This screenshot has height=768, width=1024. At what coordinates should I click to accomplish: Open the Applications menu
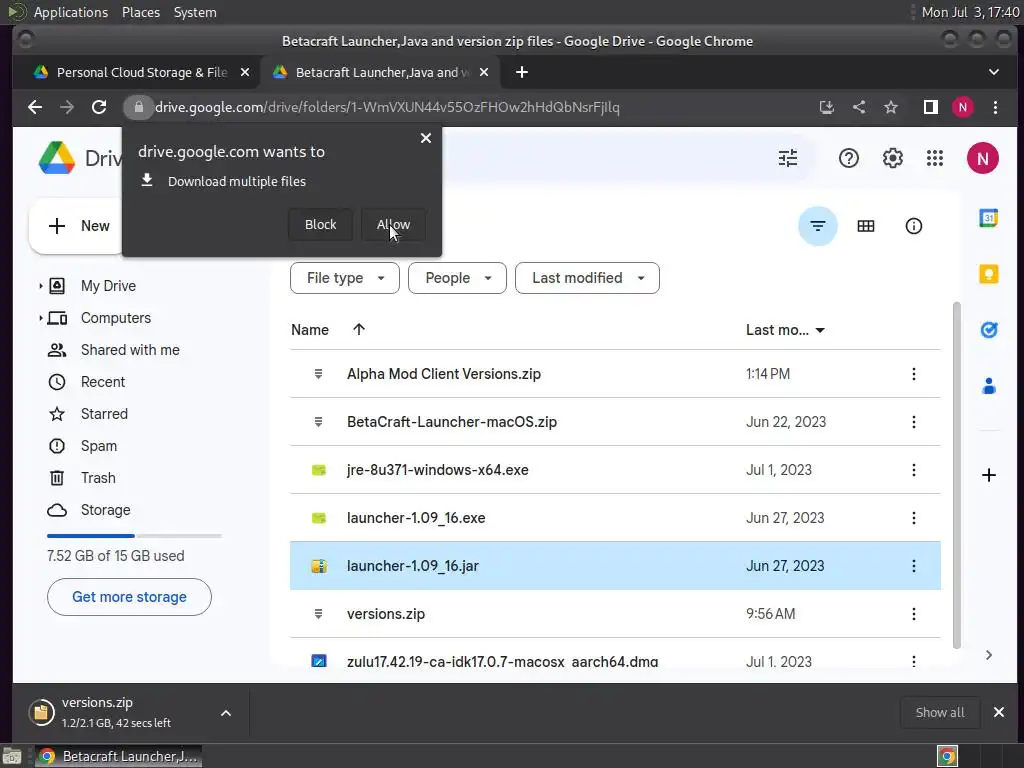[x=71, y=12]
